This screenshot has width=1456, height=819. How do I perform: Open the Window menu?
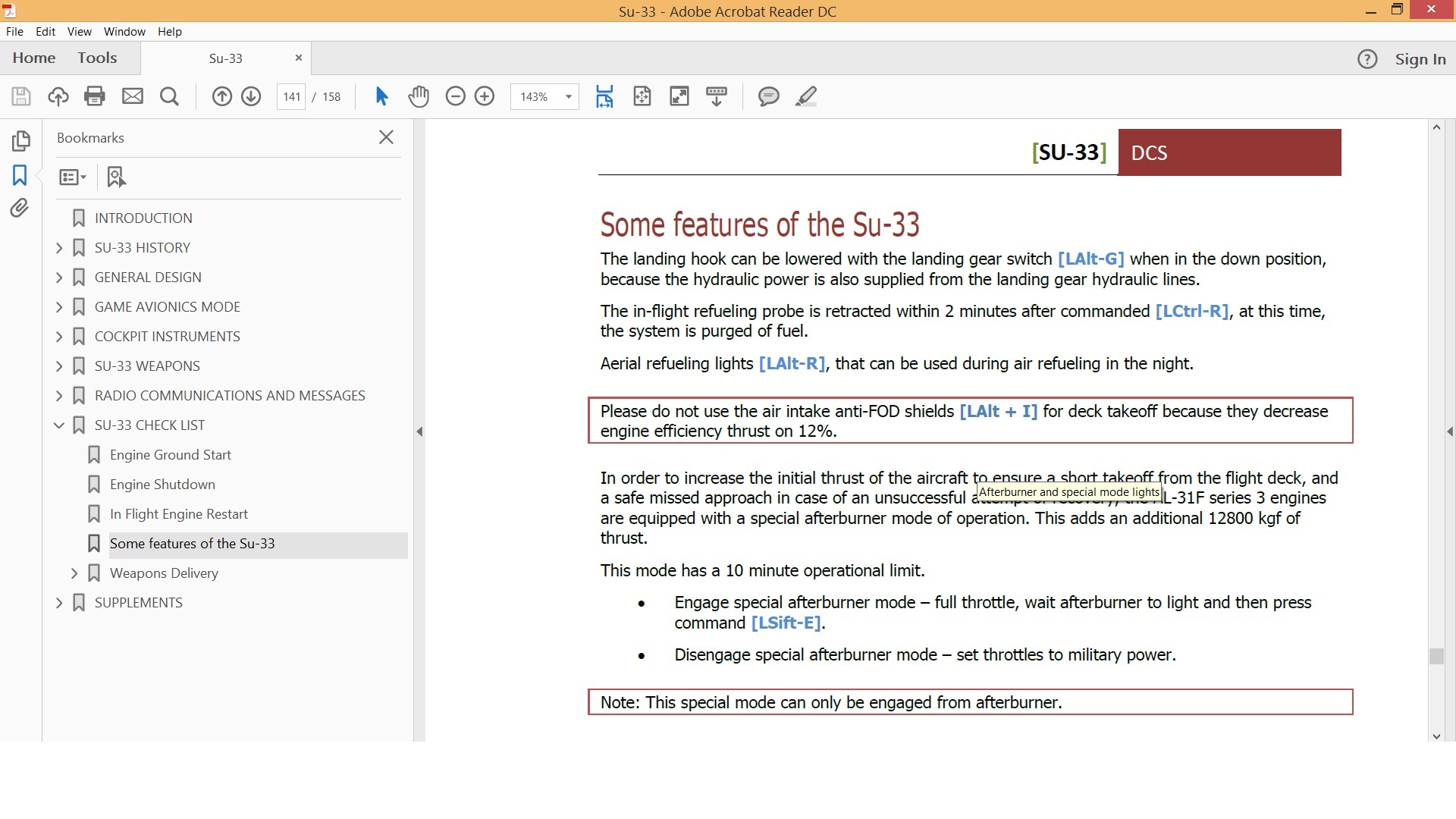(124, 31)
